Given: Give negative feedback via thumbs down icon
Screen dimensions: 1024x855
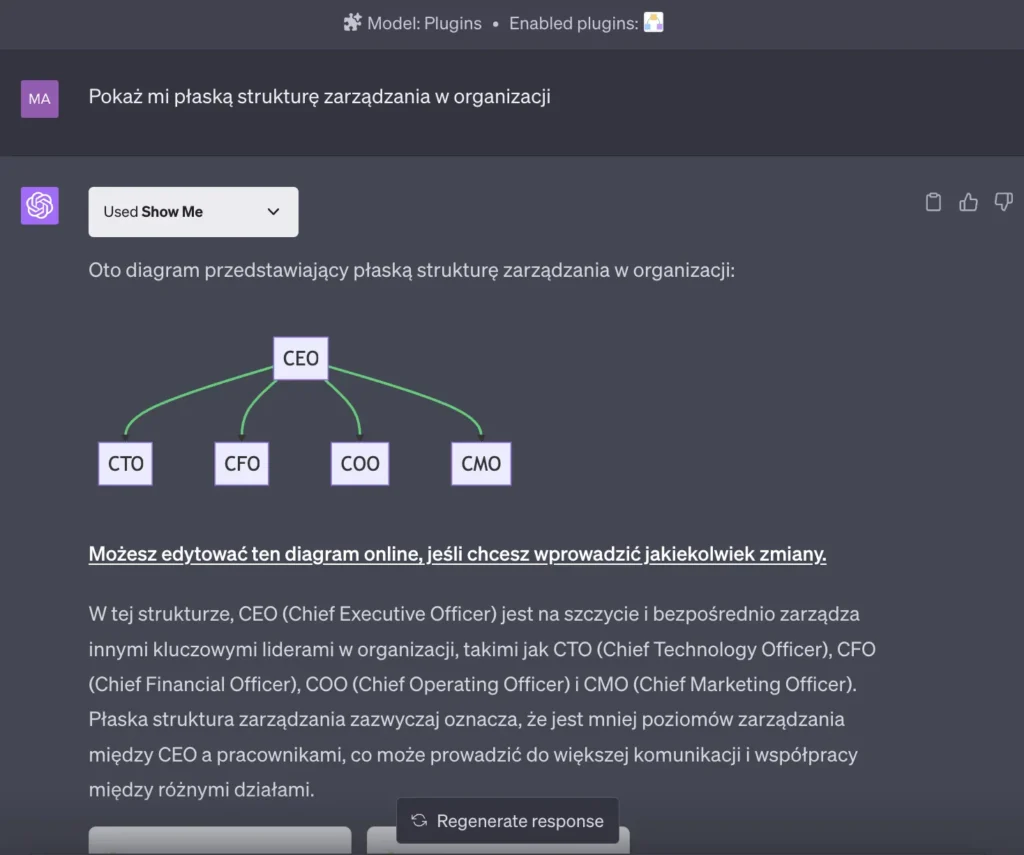Looking at the screenshot, I should click(1003, 201).
